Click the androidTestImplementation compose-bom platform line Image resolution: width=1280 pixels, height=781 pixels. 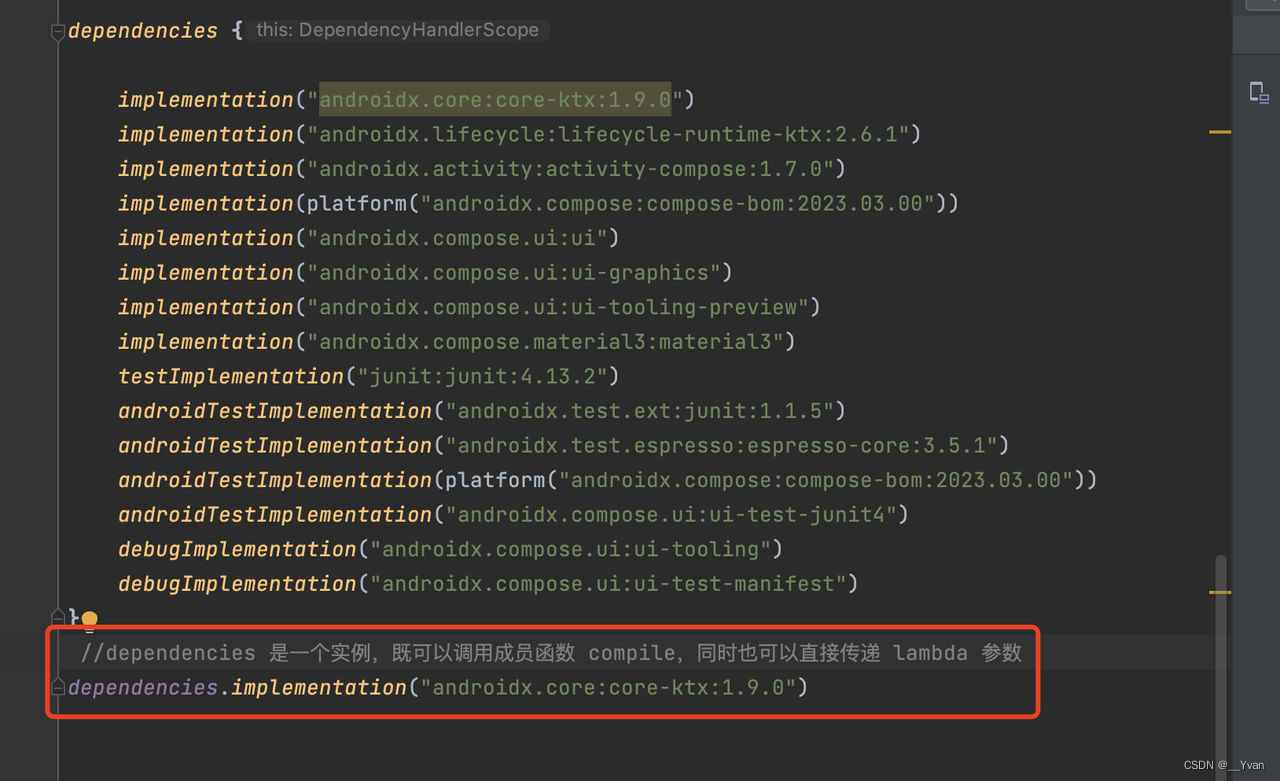608,481
